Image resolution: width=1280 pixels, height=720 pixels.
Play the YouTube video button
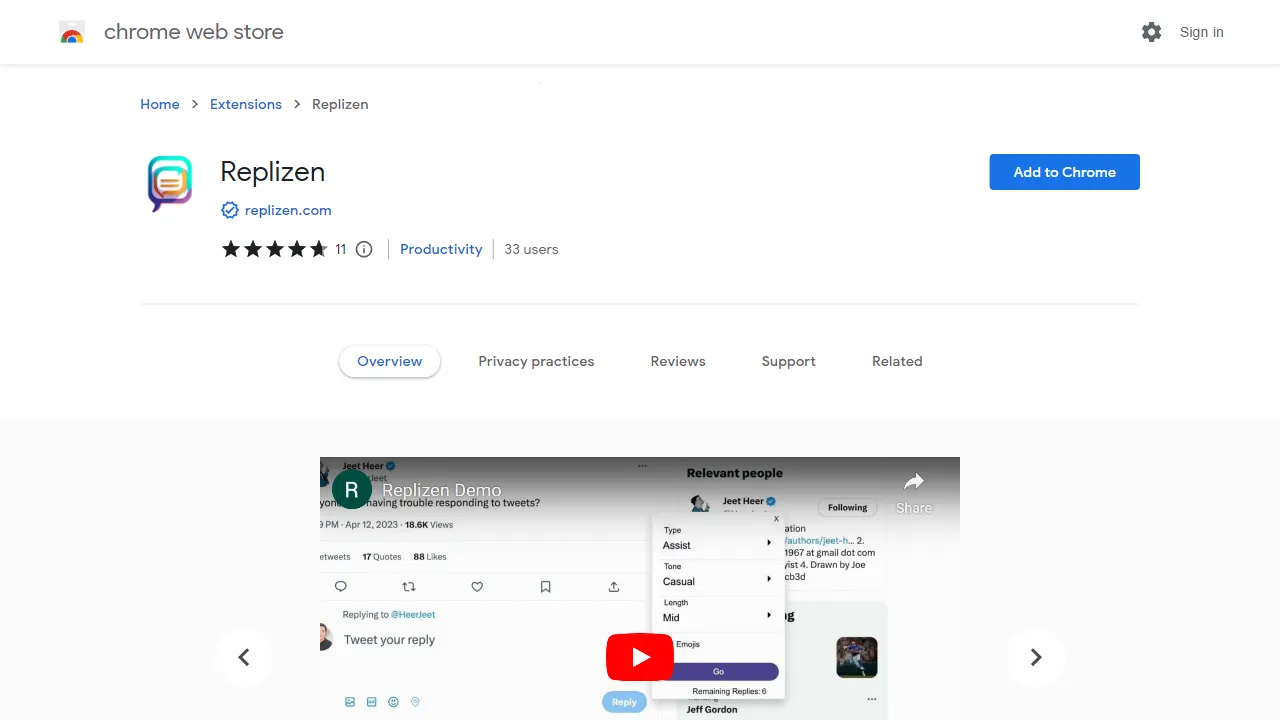point(640,657)
